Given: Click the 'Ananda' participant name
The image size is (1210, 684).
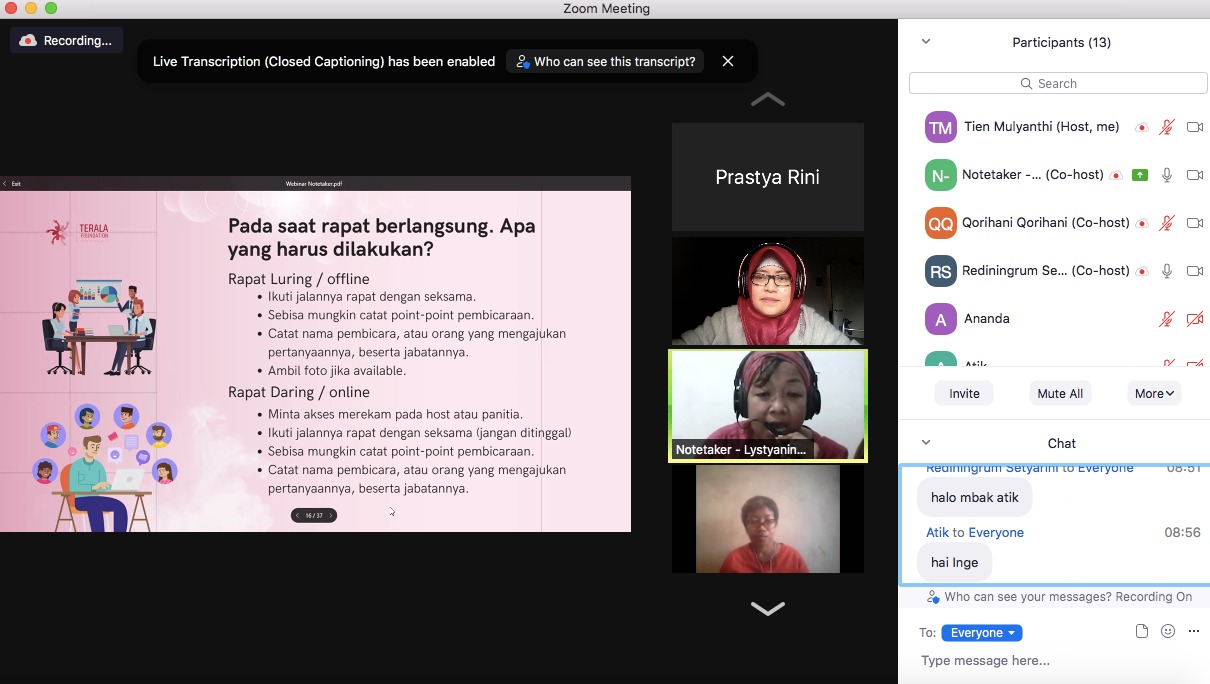Looking at the screenshot, I should click(987, 319).
